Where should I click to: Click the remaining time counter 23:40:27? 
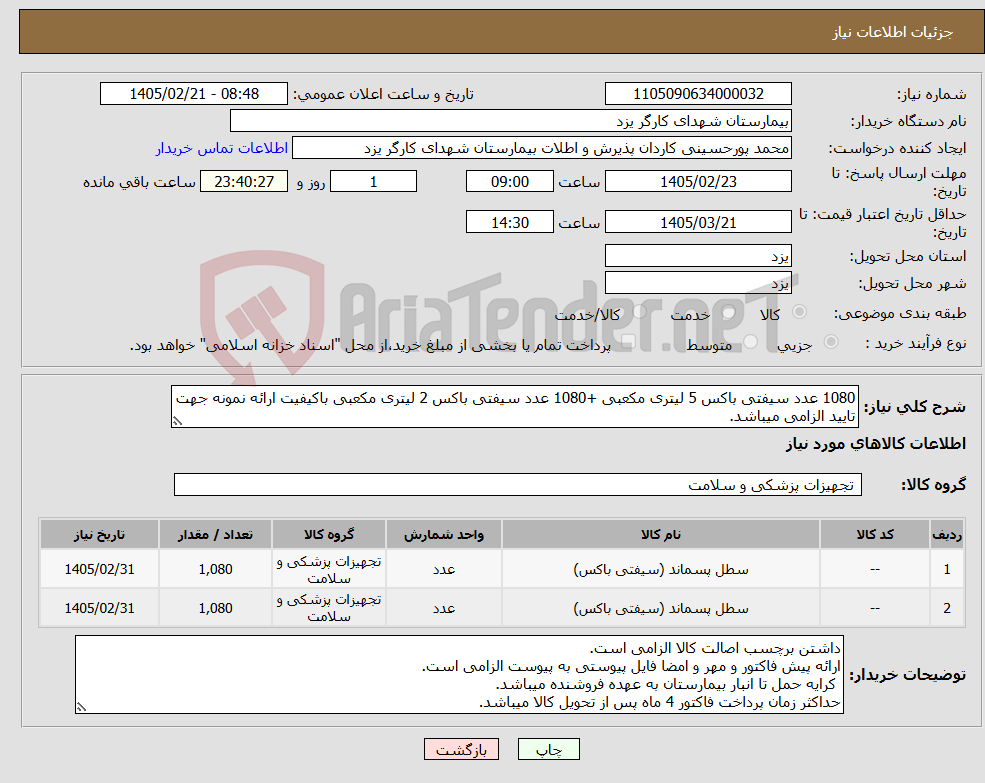coord(244,182)
